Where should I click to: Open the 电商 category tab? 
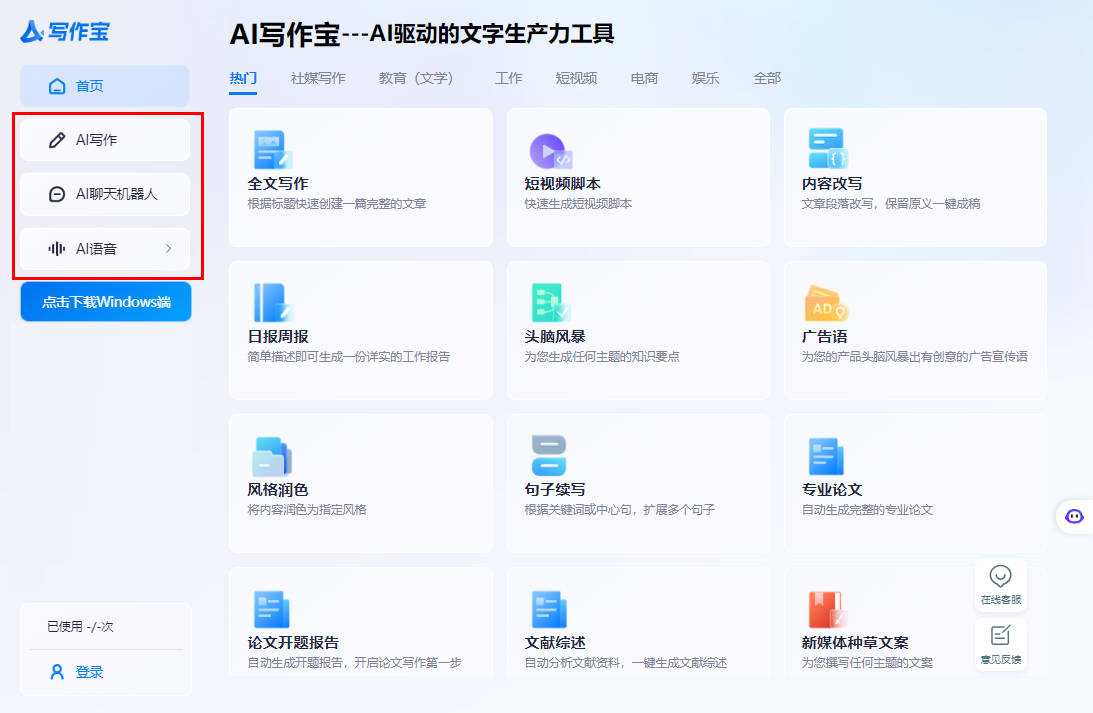(x=644, y=77)
